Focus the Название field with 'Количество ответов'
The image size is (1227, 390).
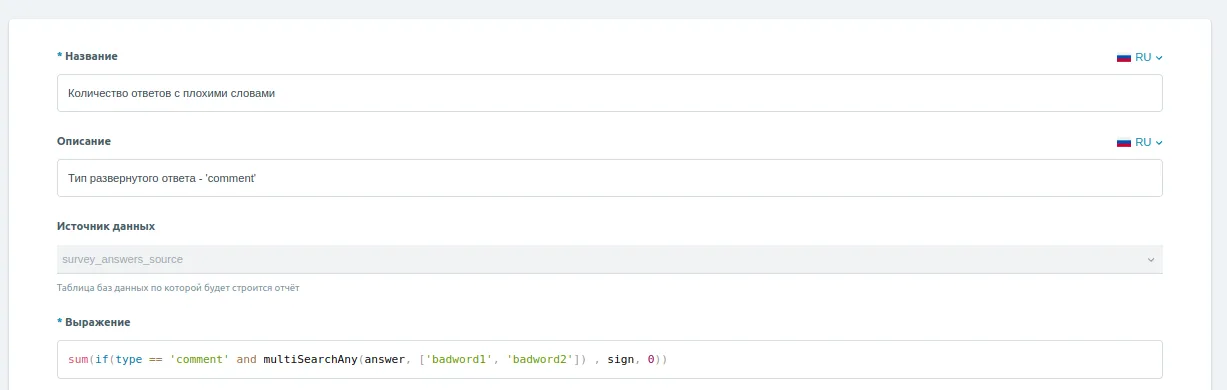tap(610, 93)
